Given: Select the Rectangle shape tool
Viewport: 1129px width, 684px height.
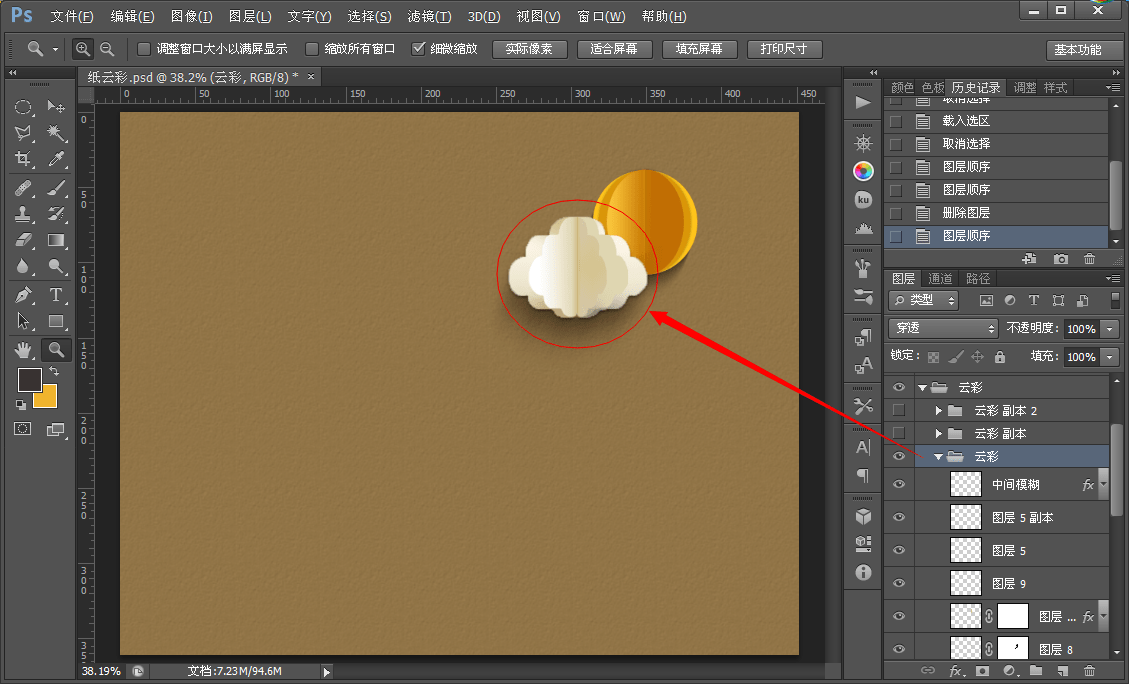Looking at the screenshot, I should point(55,321).
